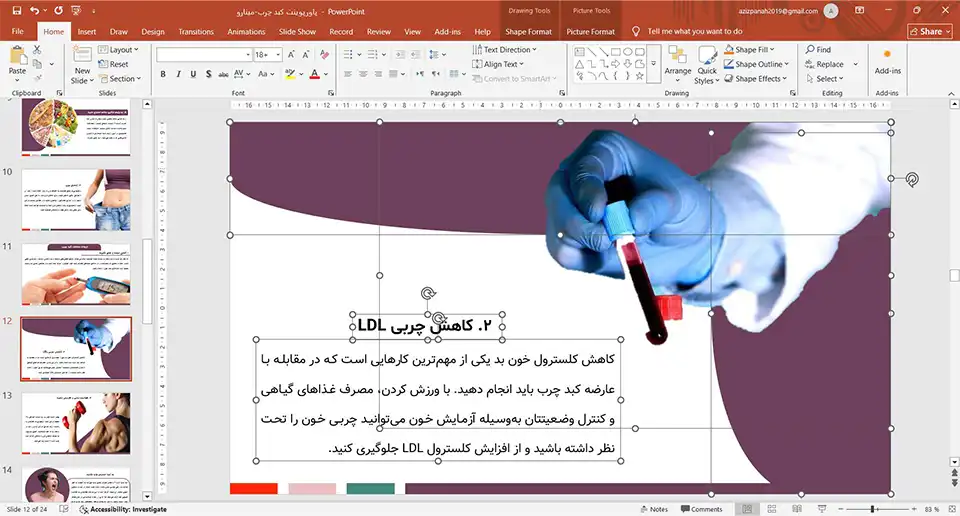Justify the text

tap(394, 74)
